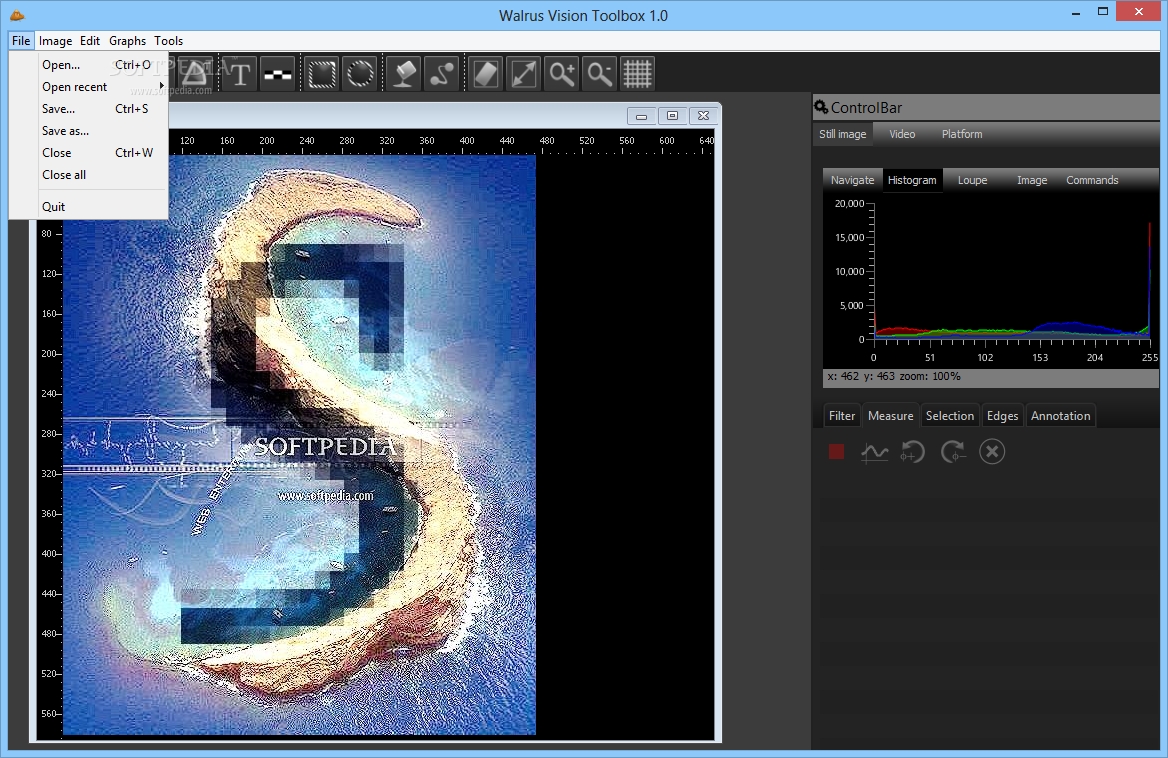Open the Image tab in ControlBar
The height and width of the screenshot is (758, 1168).
[x=1032, y=180]
